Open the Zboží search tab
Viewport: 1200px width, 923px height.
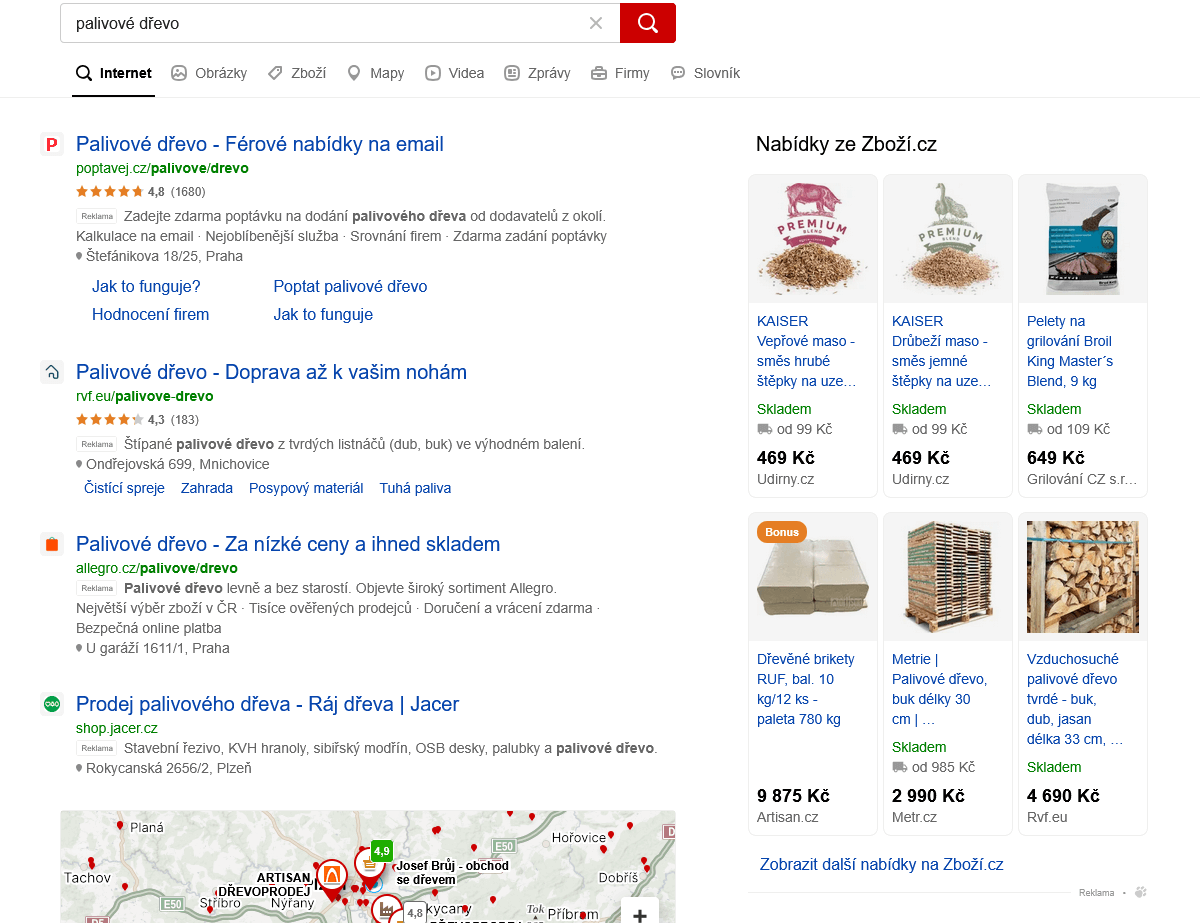297,73
